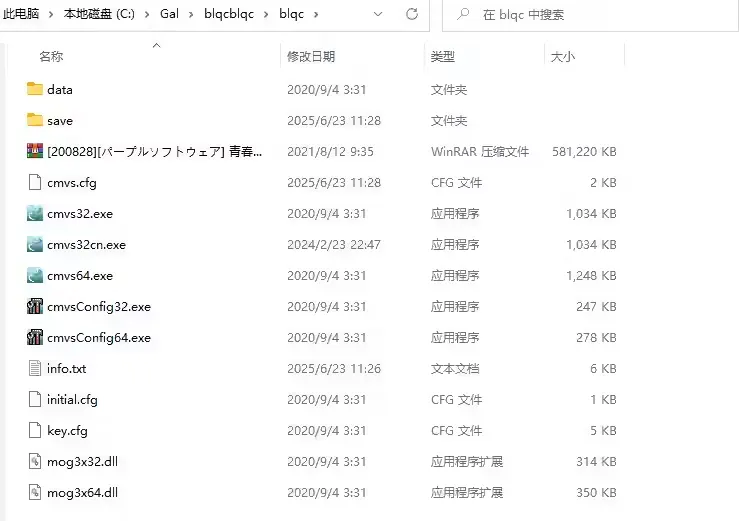Sort by 大小 column header
The width and height of the screenshot is (748, 521).
coord(563,56)
